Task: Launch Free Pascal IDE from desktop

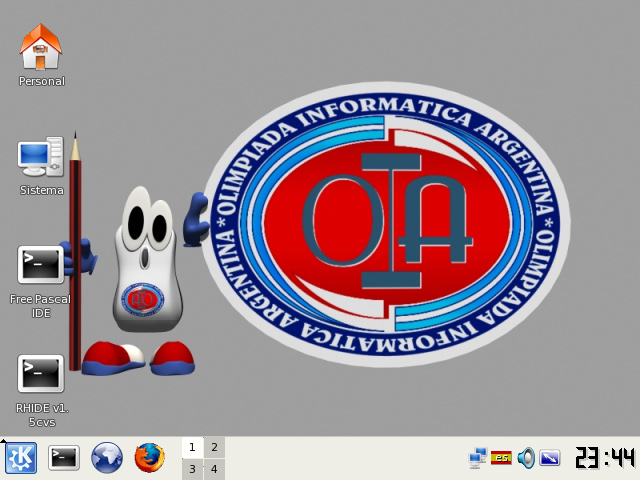Action: [41, 266]
